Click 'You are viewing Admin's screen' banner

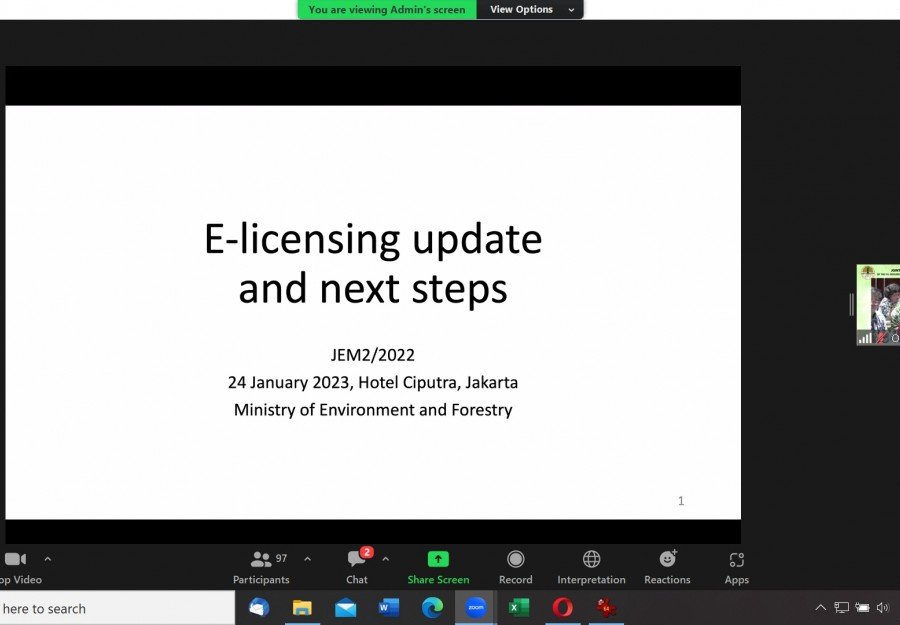coord(387,9)
